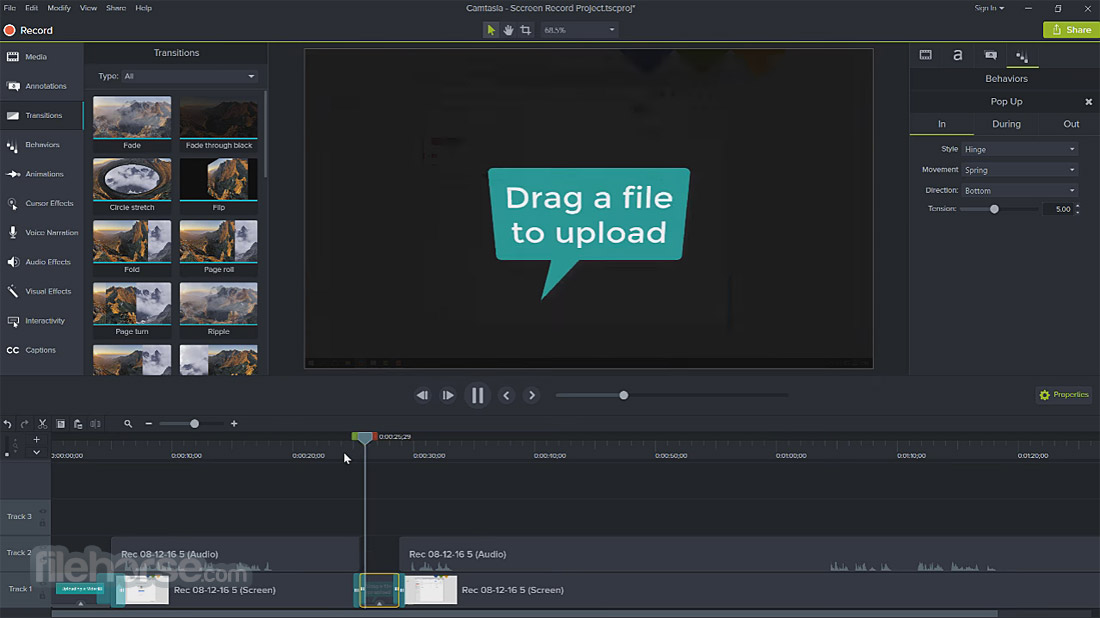Open the text properties tab icon
1100x618 pixels.
(x=957, y=56)
